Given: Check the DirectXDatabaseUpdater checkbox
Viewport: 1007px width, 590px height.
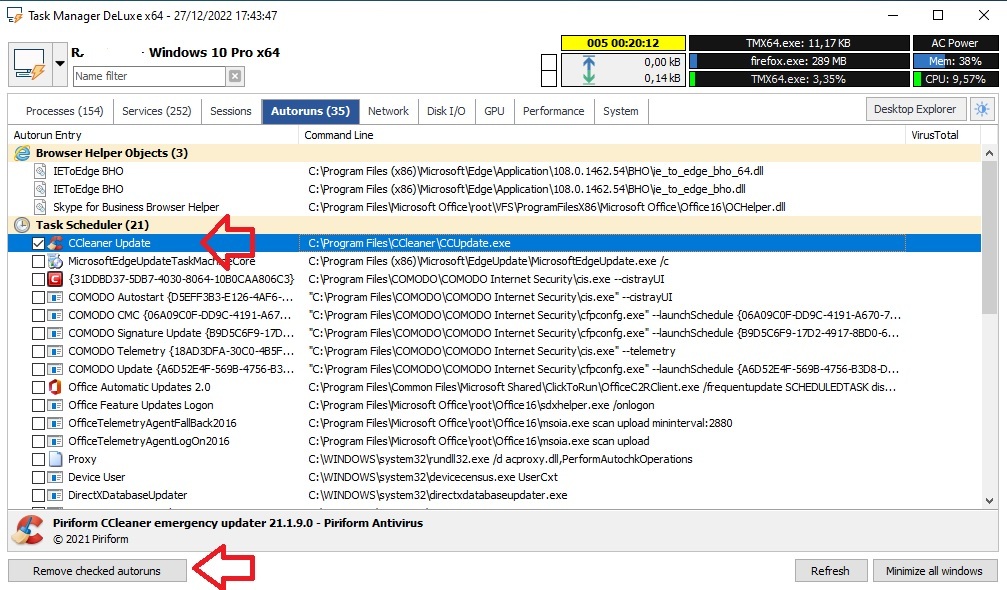Looking at the screenshot, I should pos(38,495).
